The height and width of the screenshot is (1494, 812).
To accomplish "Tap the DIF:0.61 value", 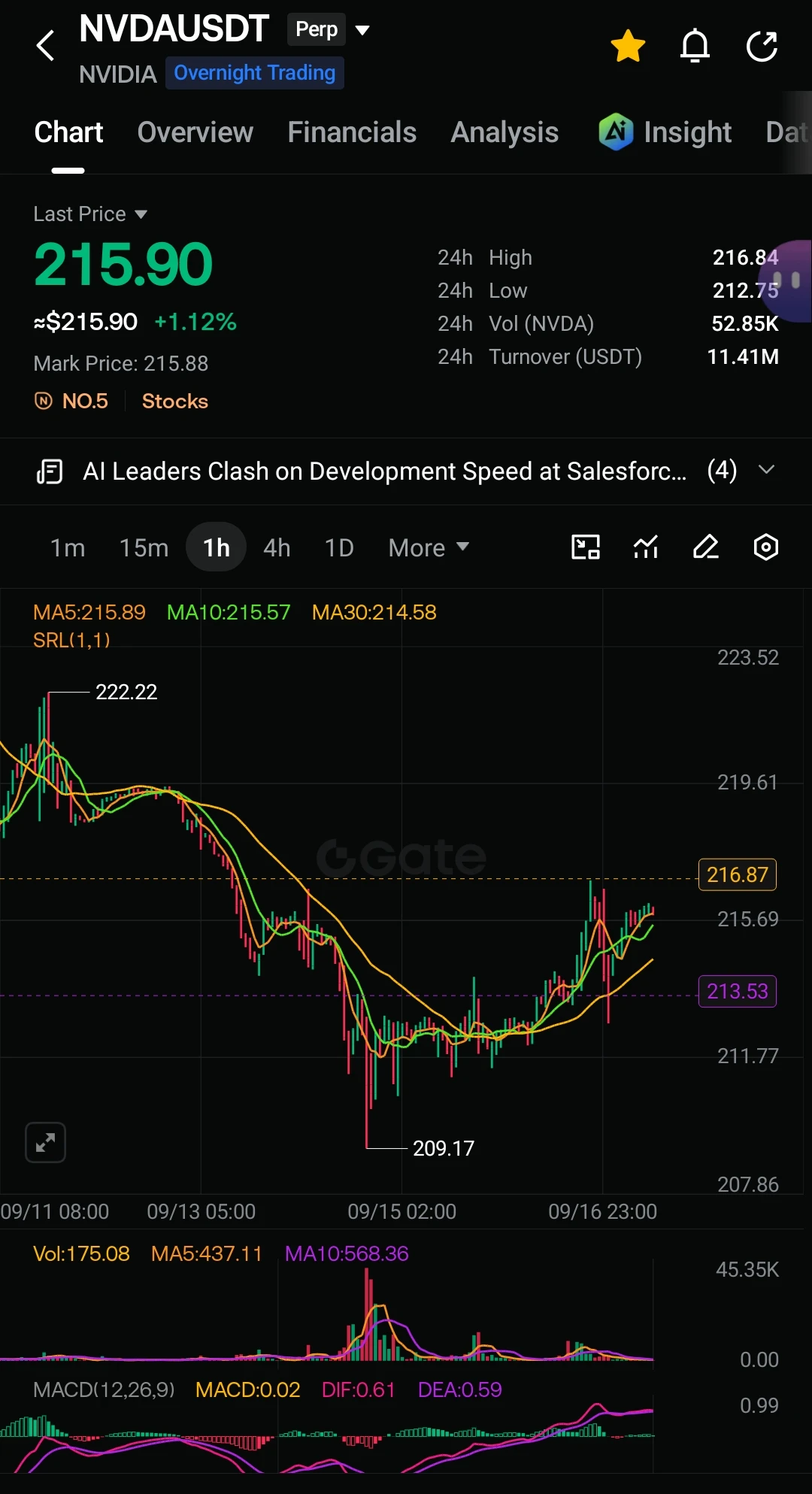I will coord(359,1389).
